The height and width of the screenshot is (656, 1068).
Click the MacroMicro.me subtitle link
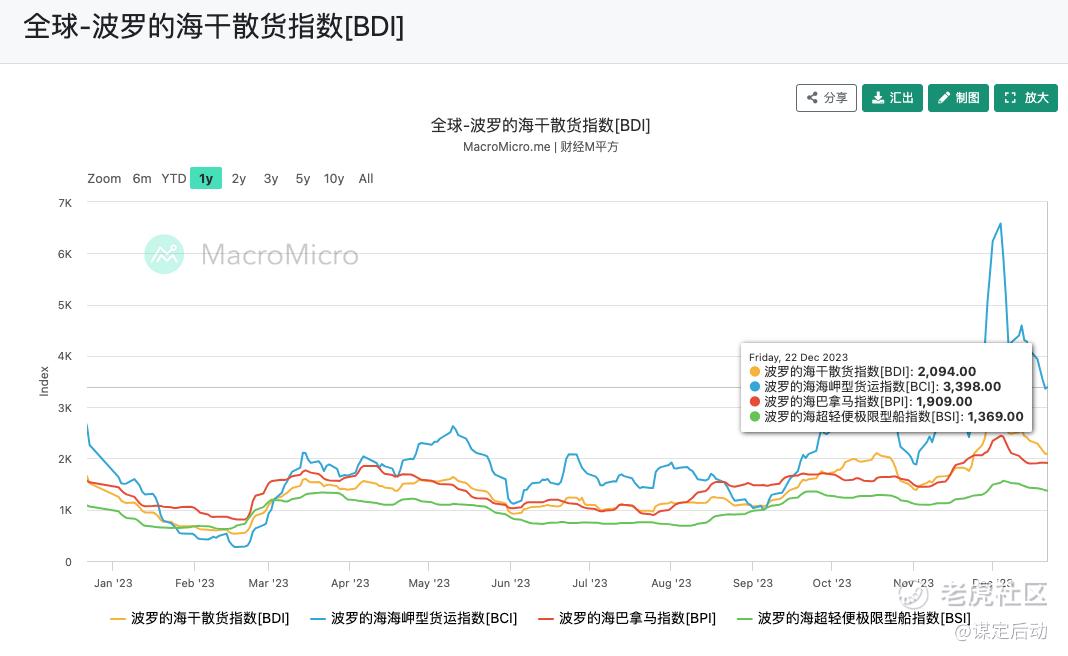click(x=506, y=147)
